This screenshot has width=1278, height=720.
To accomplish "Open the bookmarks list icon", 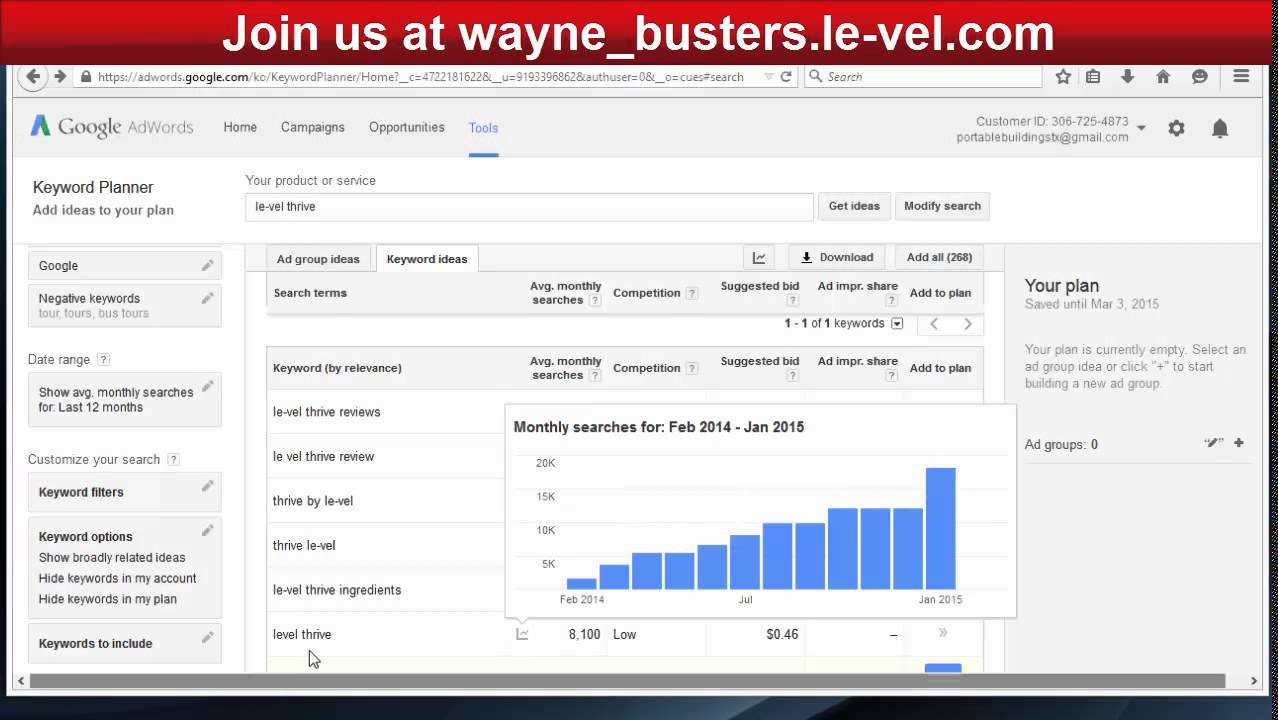I will click(1093, 77).
